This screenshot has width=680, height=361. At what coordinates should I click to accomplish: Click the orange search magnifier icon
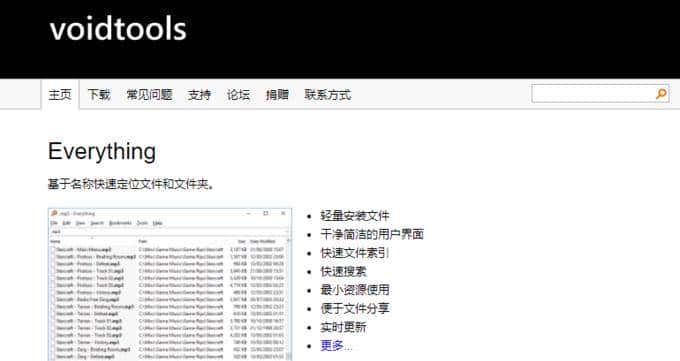pyautogui.click(x=661, y=94)
